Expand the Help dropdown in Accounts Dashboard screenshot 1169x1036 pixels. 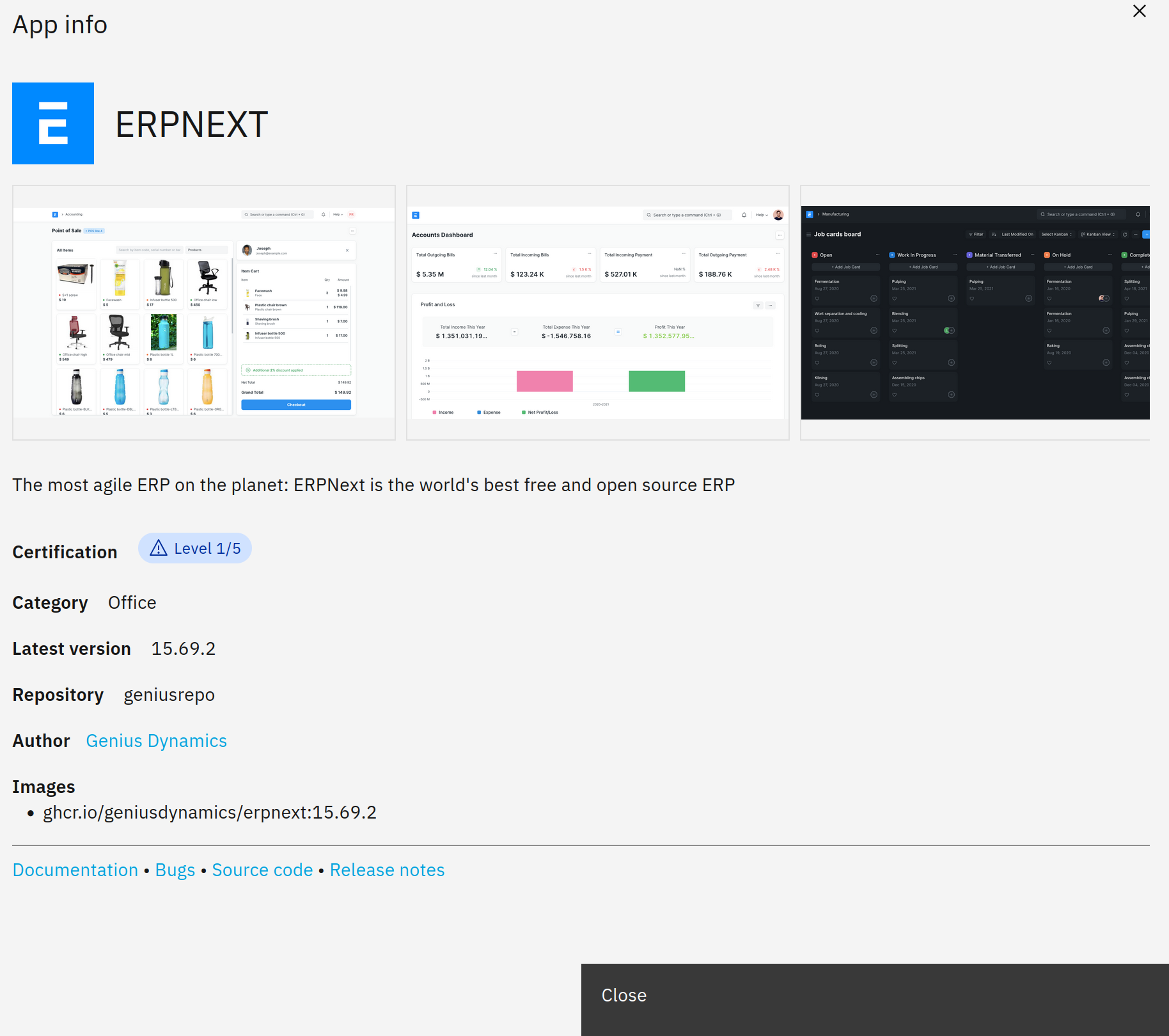[762, 215]
